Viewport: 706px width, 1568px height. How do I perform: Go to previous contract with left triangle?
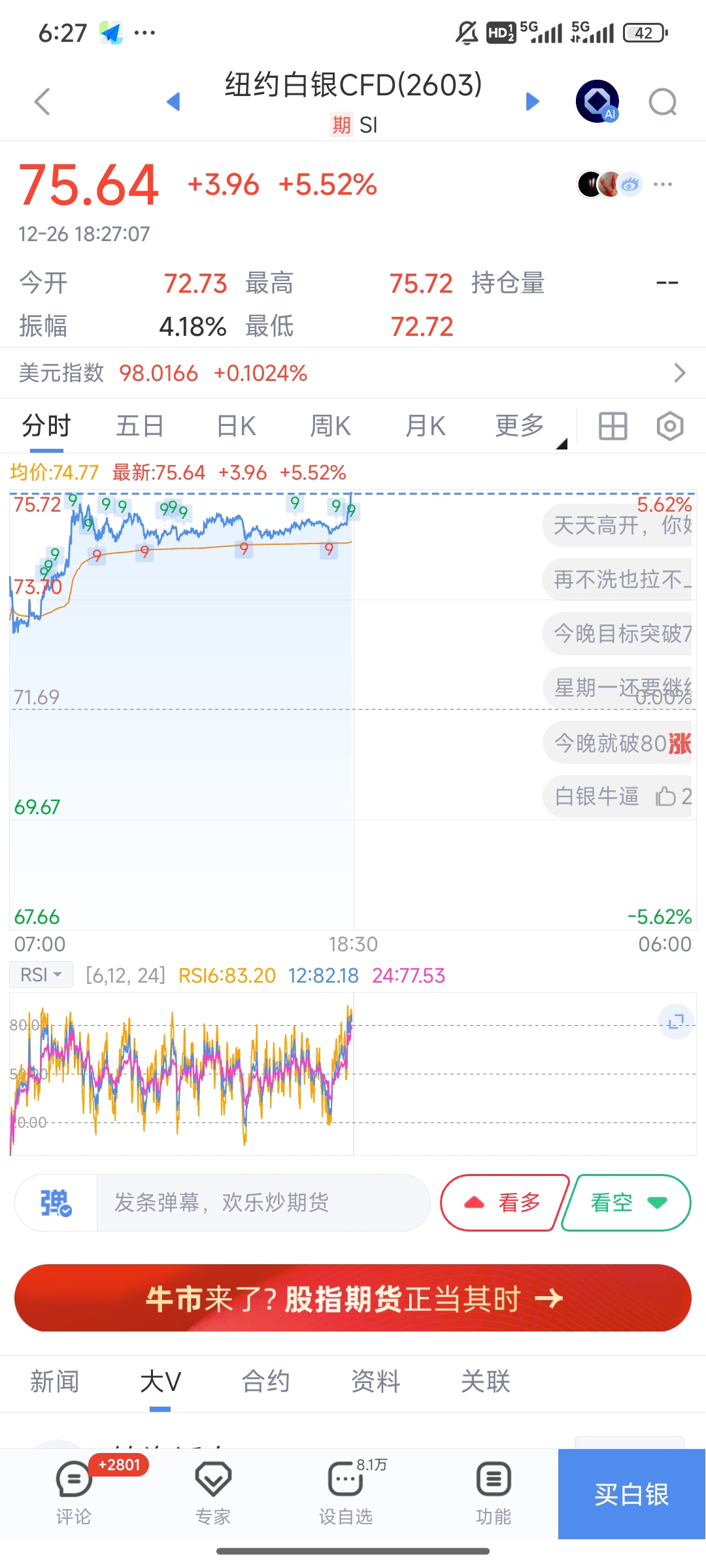(173, 101)
